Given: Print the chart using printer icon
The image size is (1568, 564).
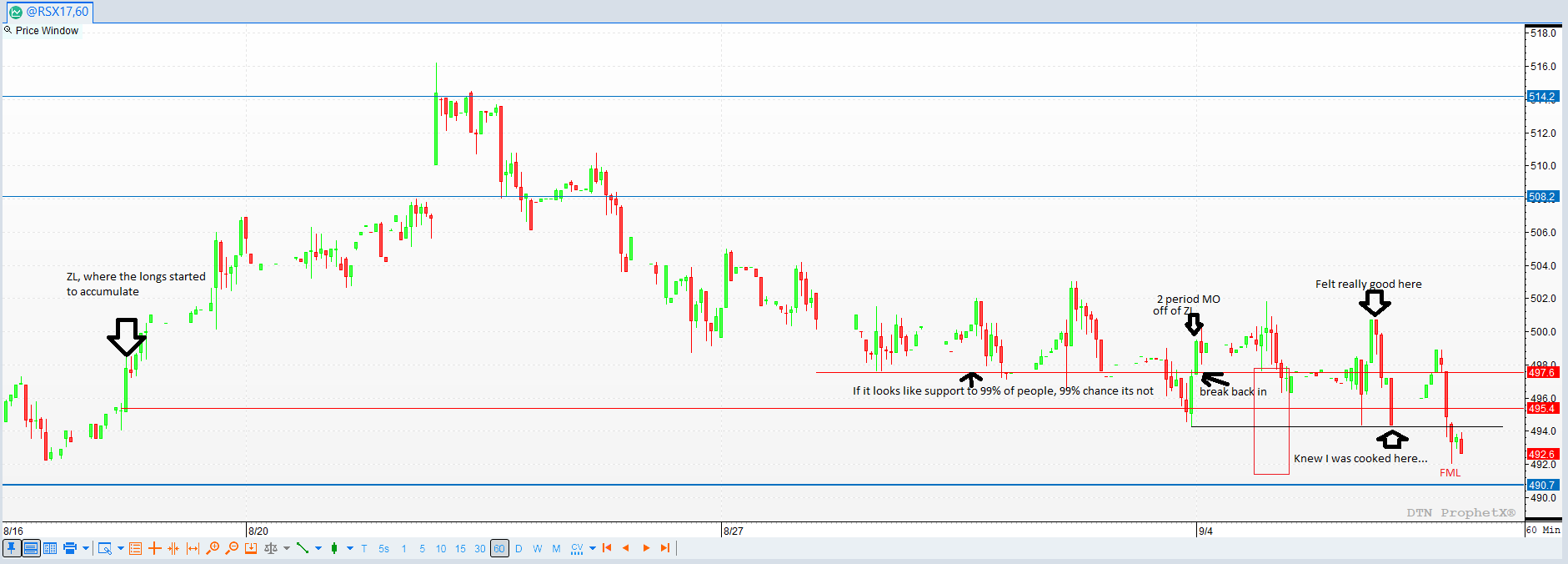Looking at the screenshot, I should pos(70,548).
